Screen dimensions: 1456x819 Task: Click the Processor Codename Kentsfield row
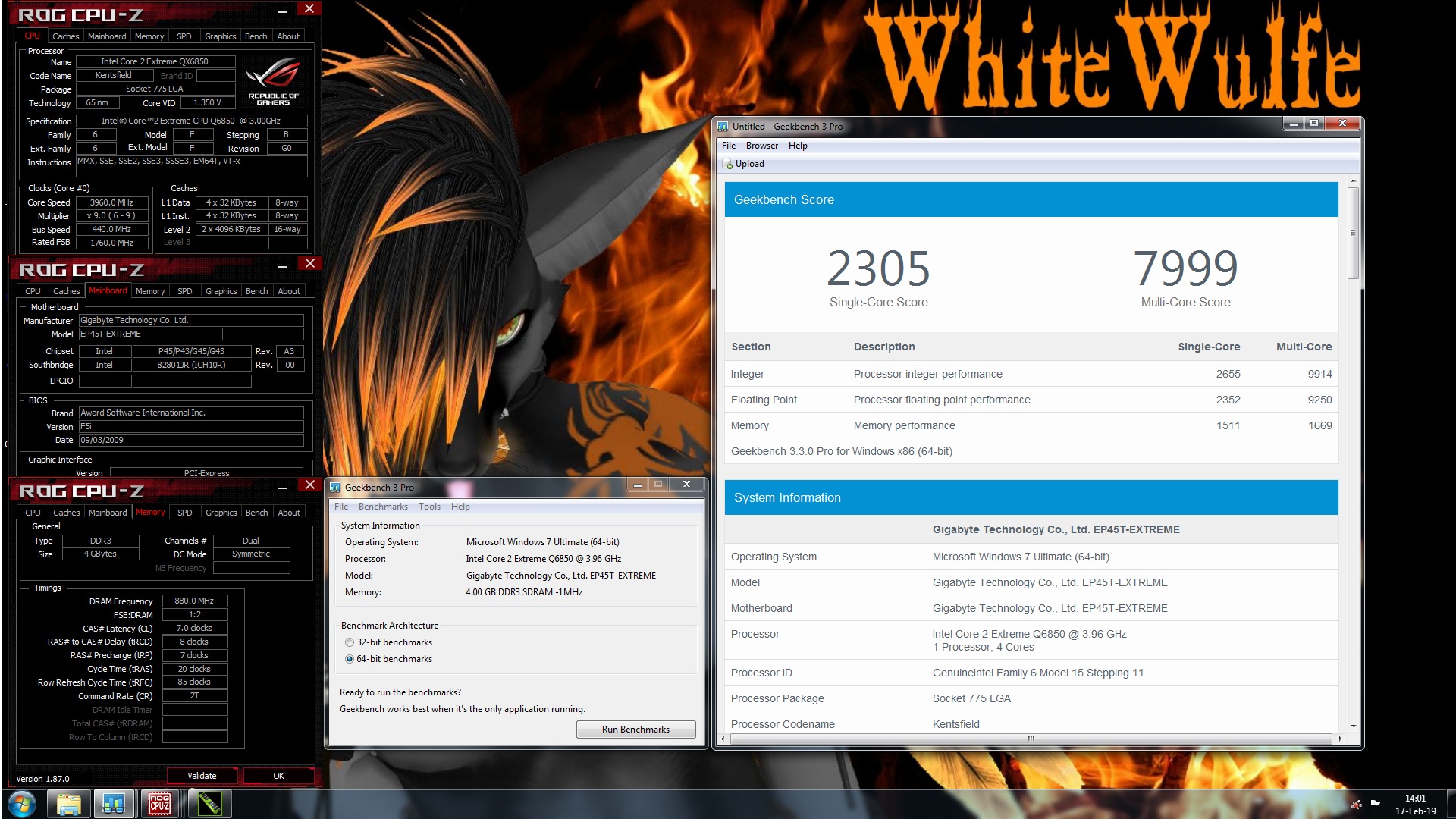pyautogui.click(x=1031, y=724)
